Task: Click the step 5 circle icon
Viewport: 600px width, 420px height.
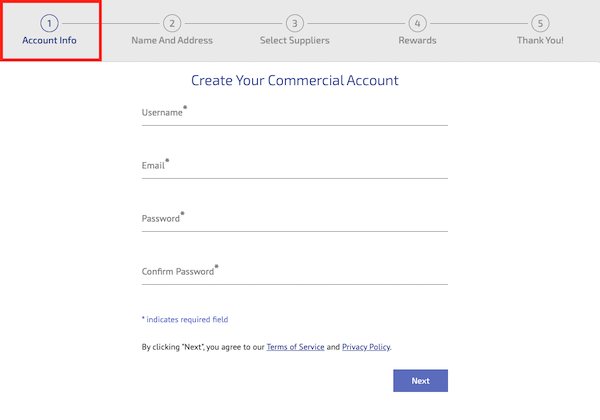Action: pyautogui.click(x=540, y=23)
